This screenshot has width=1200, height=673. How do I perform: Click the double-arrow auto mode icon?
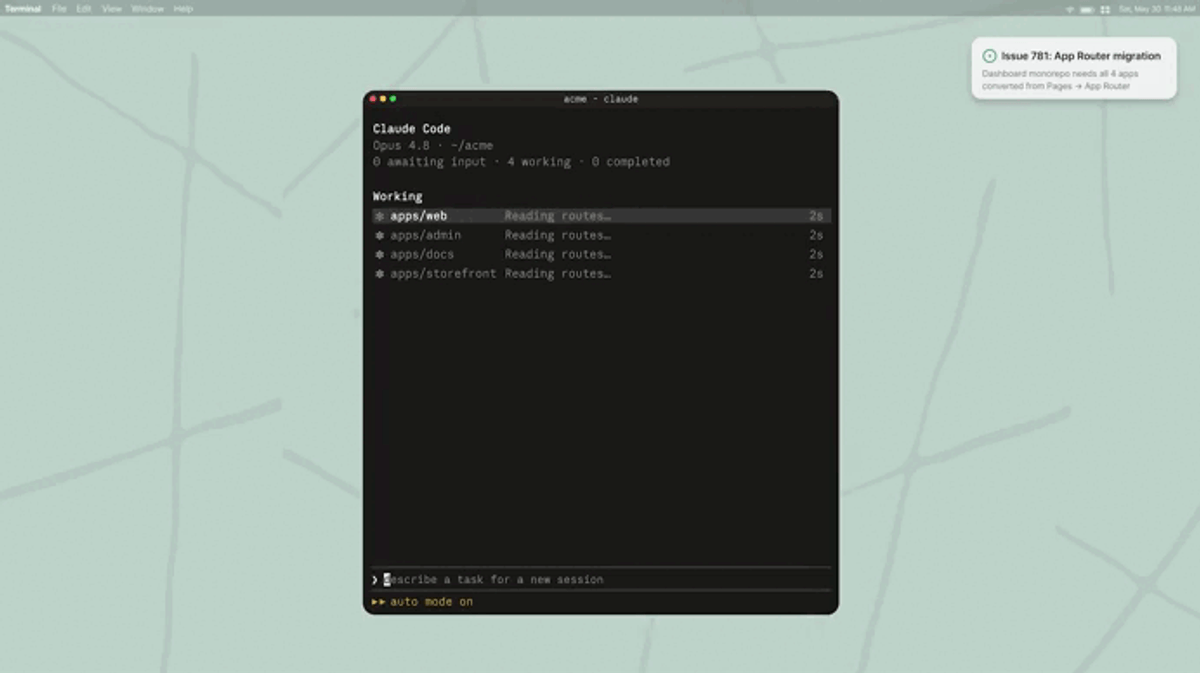[379, 602]
